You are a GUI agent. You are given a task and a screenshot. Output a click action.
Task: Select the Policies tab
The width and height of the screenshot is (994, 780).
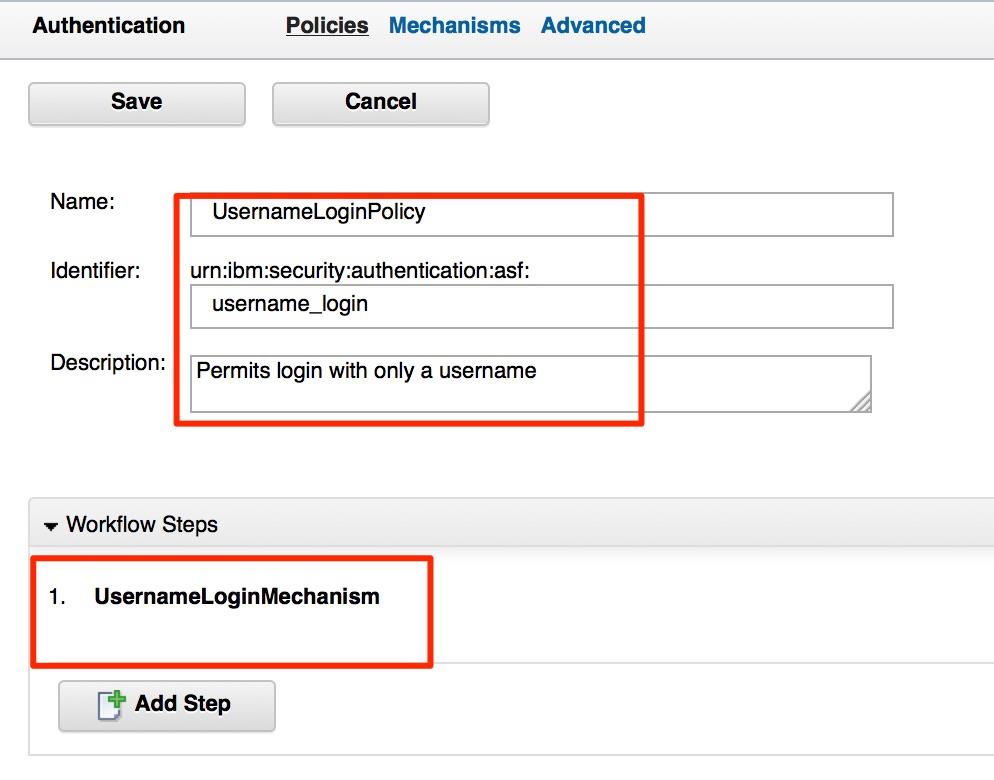[x=327, y=25]
